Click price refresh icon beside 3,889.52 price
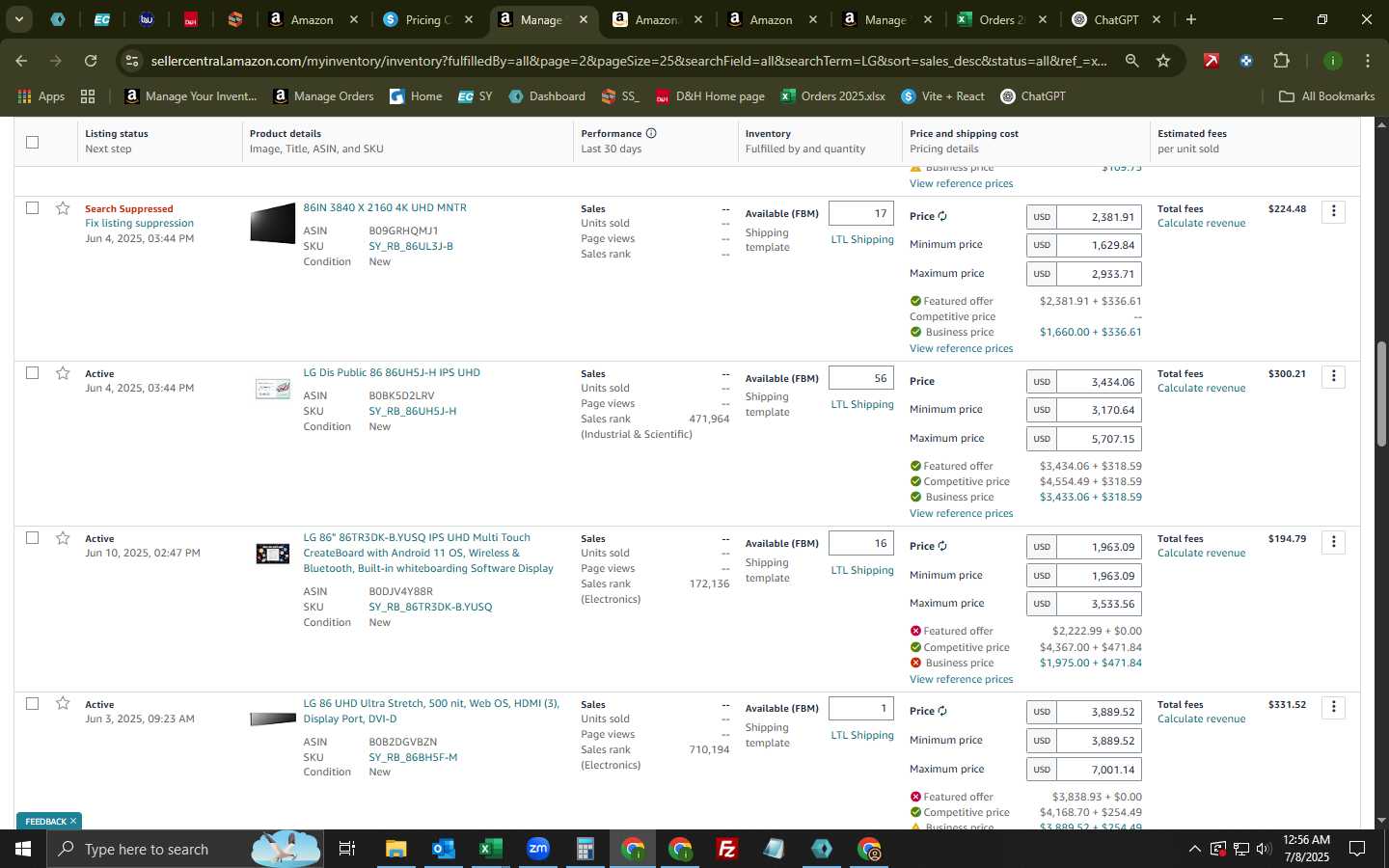The width and height of the screenshot is (1389, 868). pyautogui.click(x=942, y=711)
